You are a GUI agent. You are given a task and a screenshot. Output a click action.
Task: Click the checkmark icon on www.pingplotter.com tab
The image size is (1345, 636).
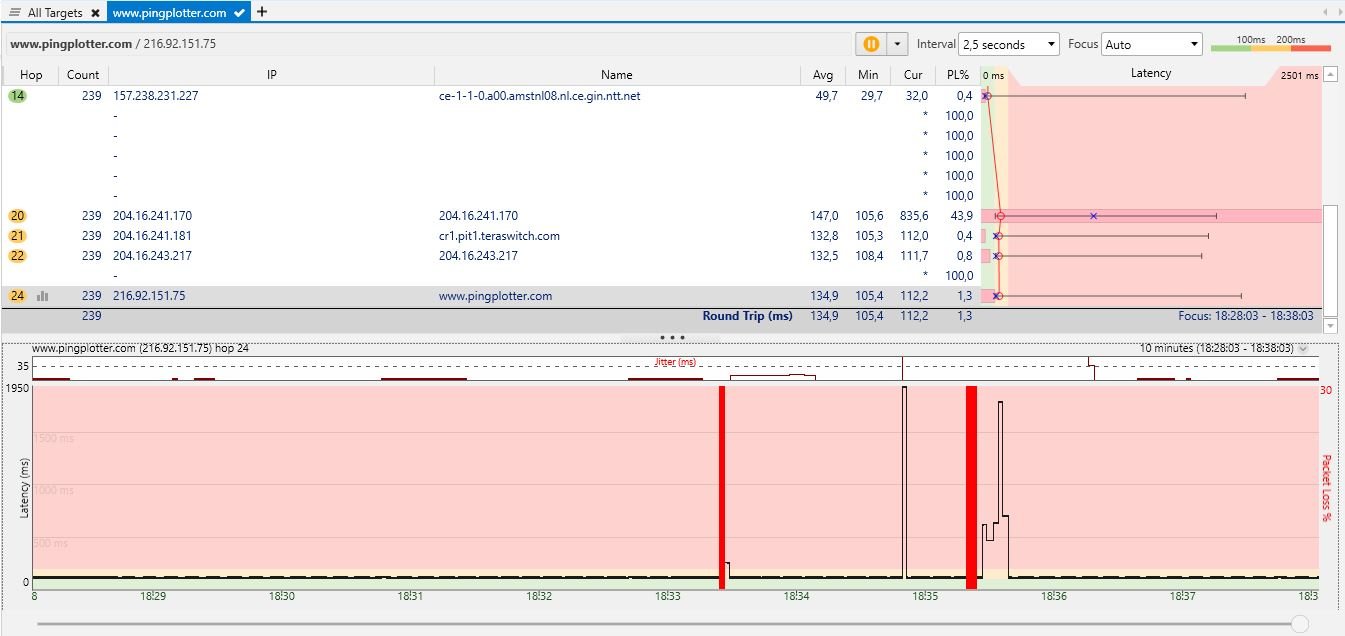point(239,13)
